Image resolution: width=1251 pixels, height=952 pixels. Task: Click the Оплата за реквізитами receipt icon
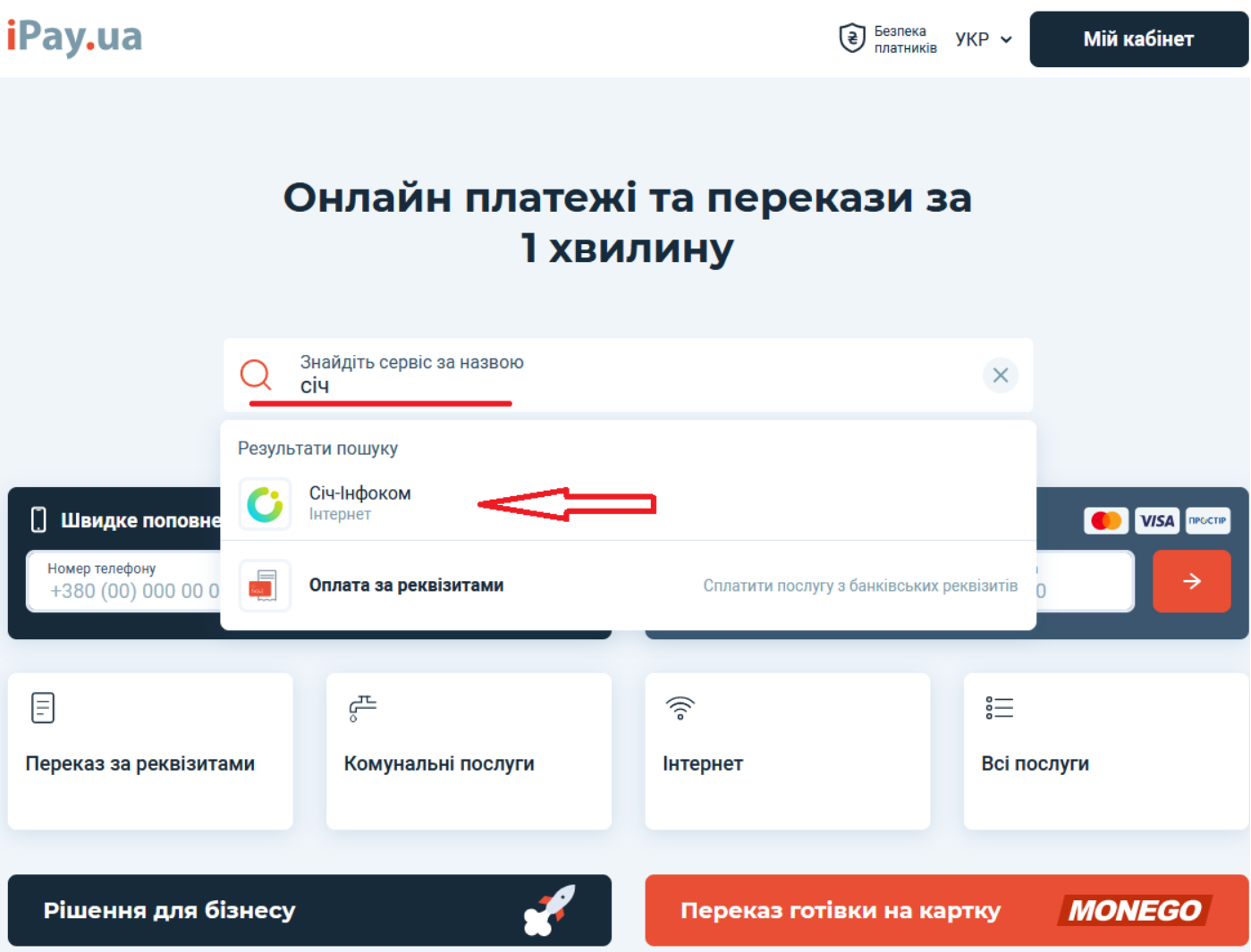[x=265, y=586]
